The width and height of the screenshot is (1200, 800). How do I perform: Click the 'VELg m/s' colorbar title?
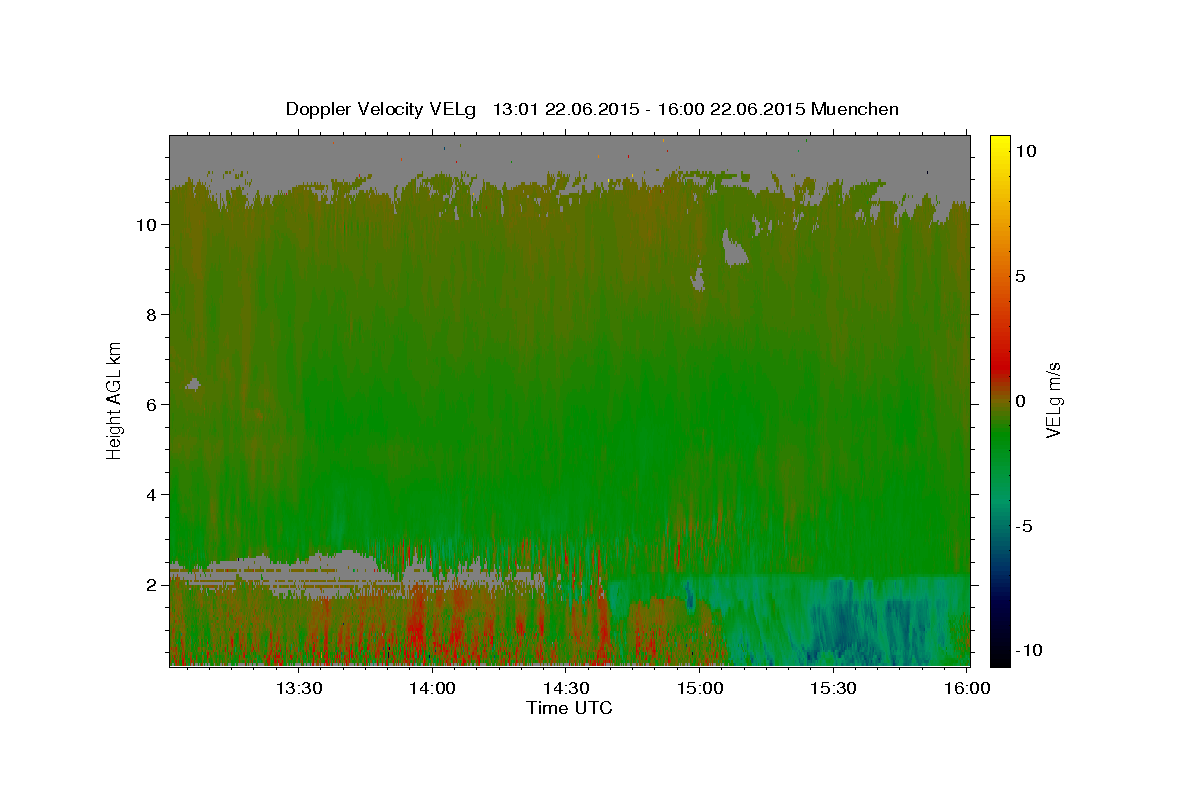click(1053, 400)
